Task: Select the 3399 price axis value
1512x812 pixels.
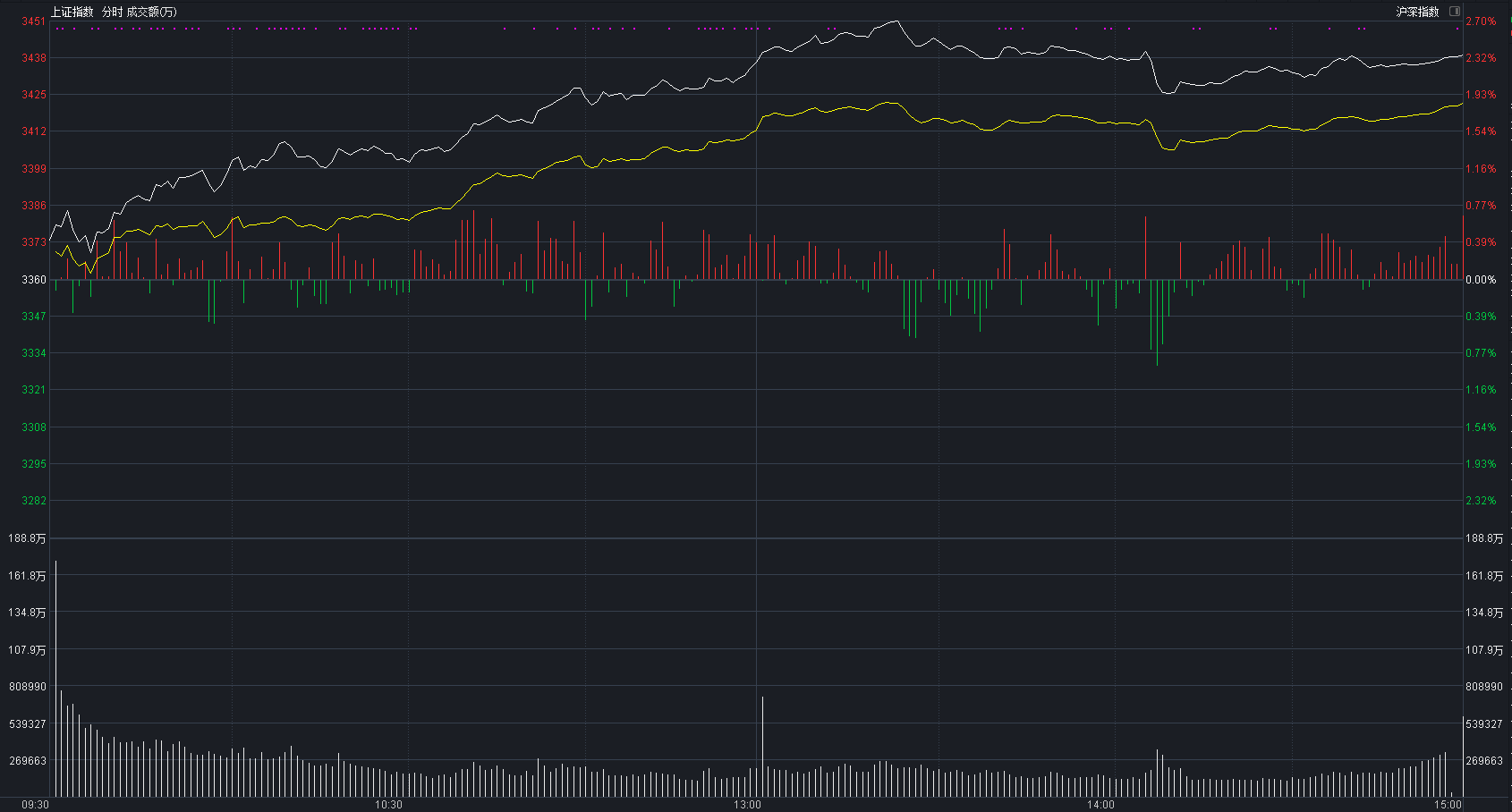Action: coord(34,169)
